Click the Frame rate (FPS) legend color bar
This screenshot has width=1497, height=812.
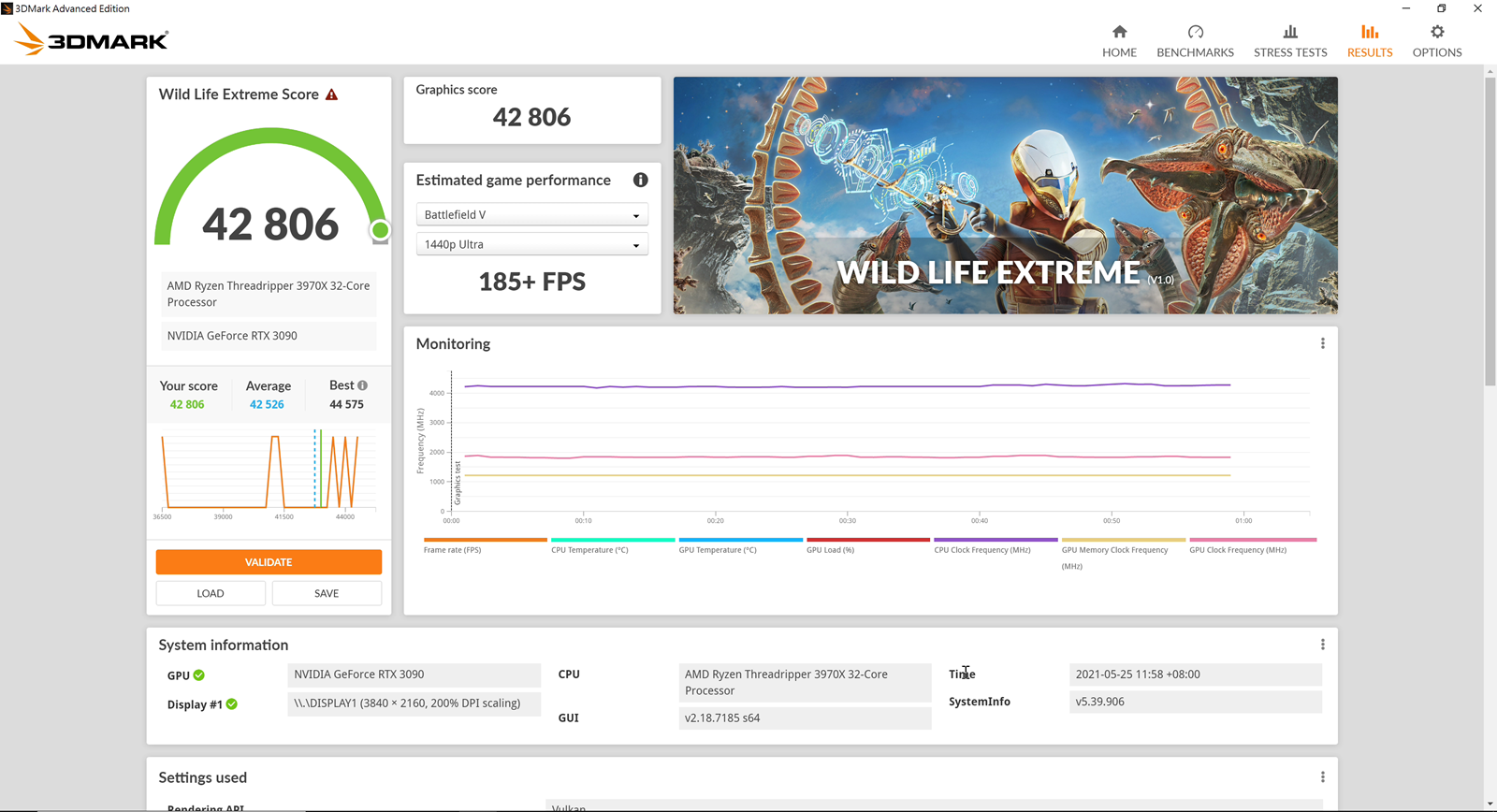click(x=485, y=540)
